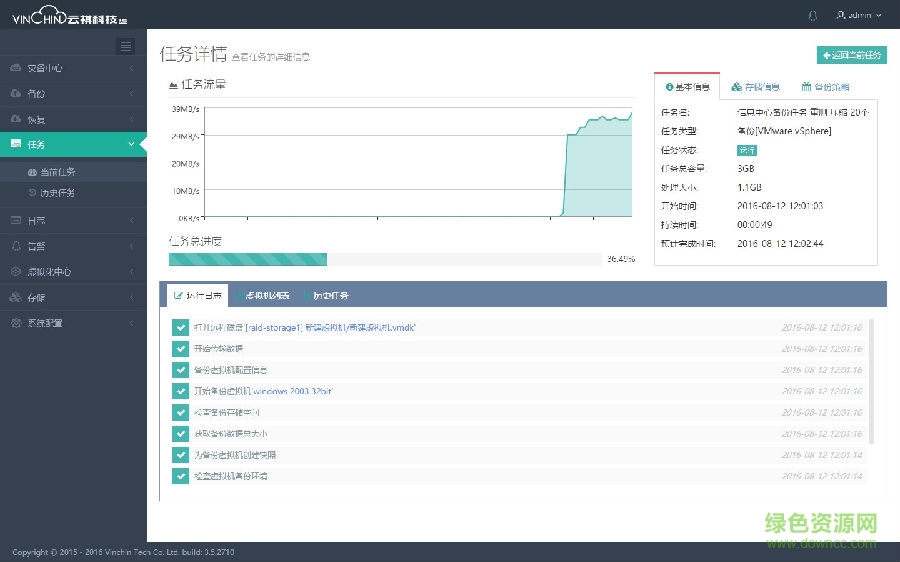The height and width of the screenshot is (562, 900).
Task: Expand the 虚拟化中心 sidebar menu chevron
Action: pyautogui.click(x=132, y=271)
